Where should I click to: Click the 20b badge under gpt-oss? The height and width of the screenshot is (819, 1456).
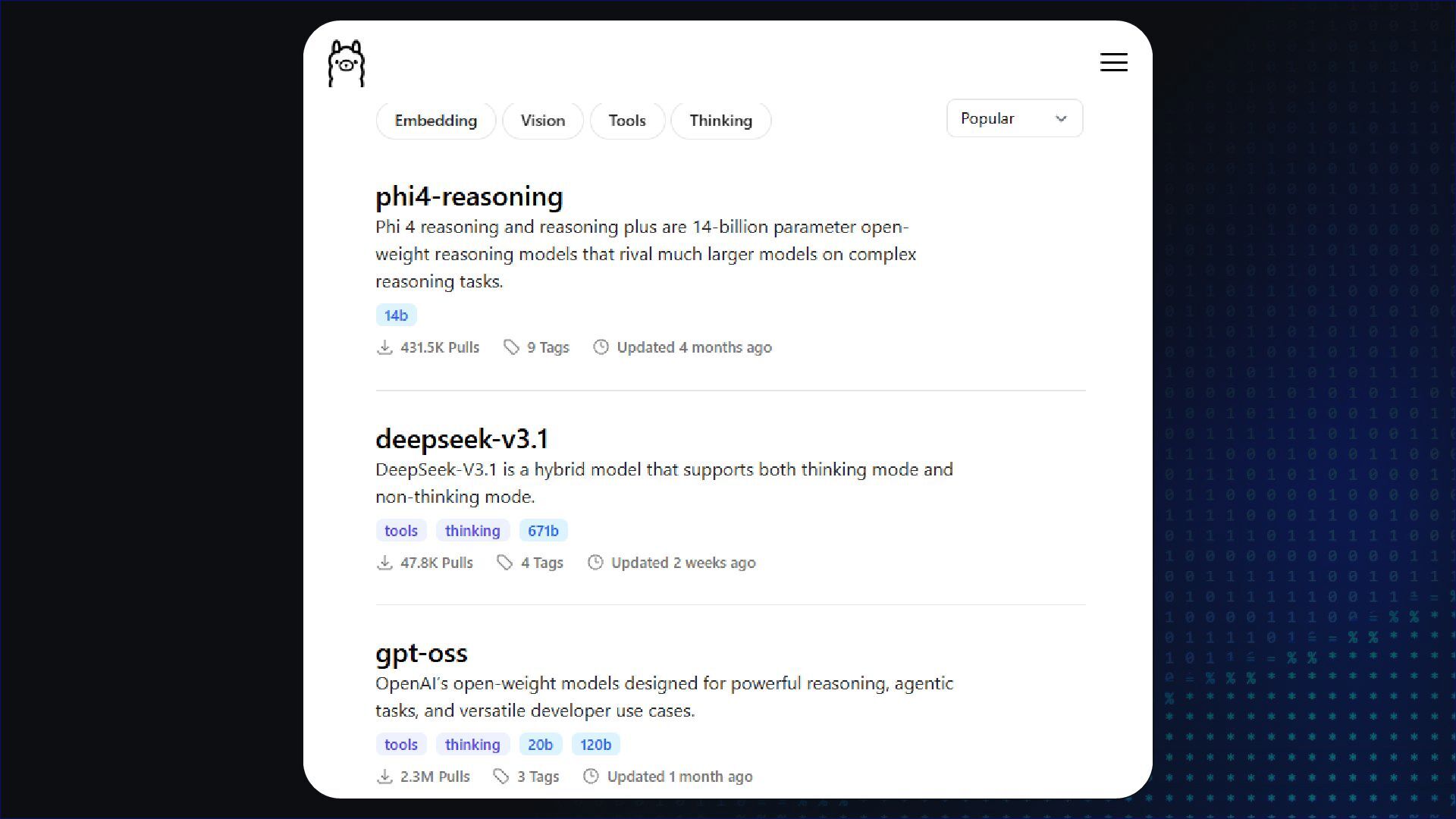tap(540, 745)
